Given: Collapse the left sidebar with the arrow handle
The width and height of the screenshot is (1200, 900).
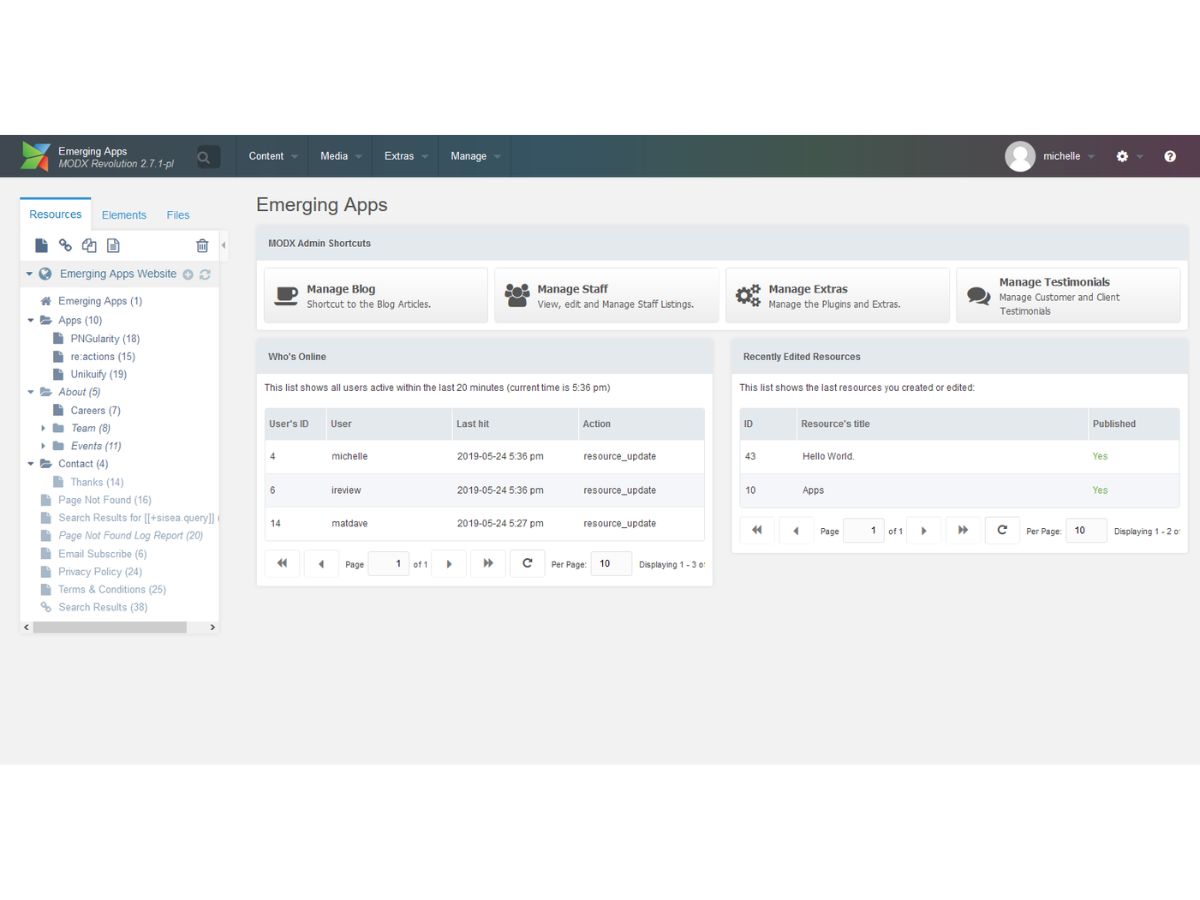Looking at the screenshot, I should tap(224, 245).
